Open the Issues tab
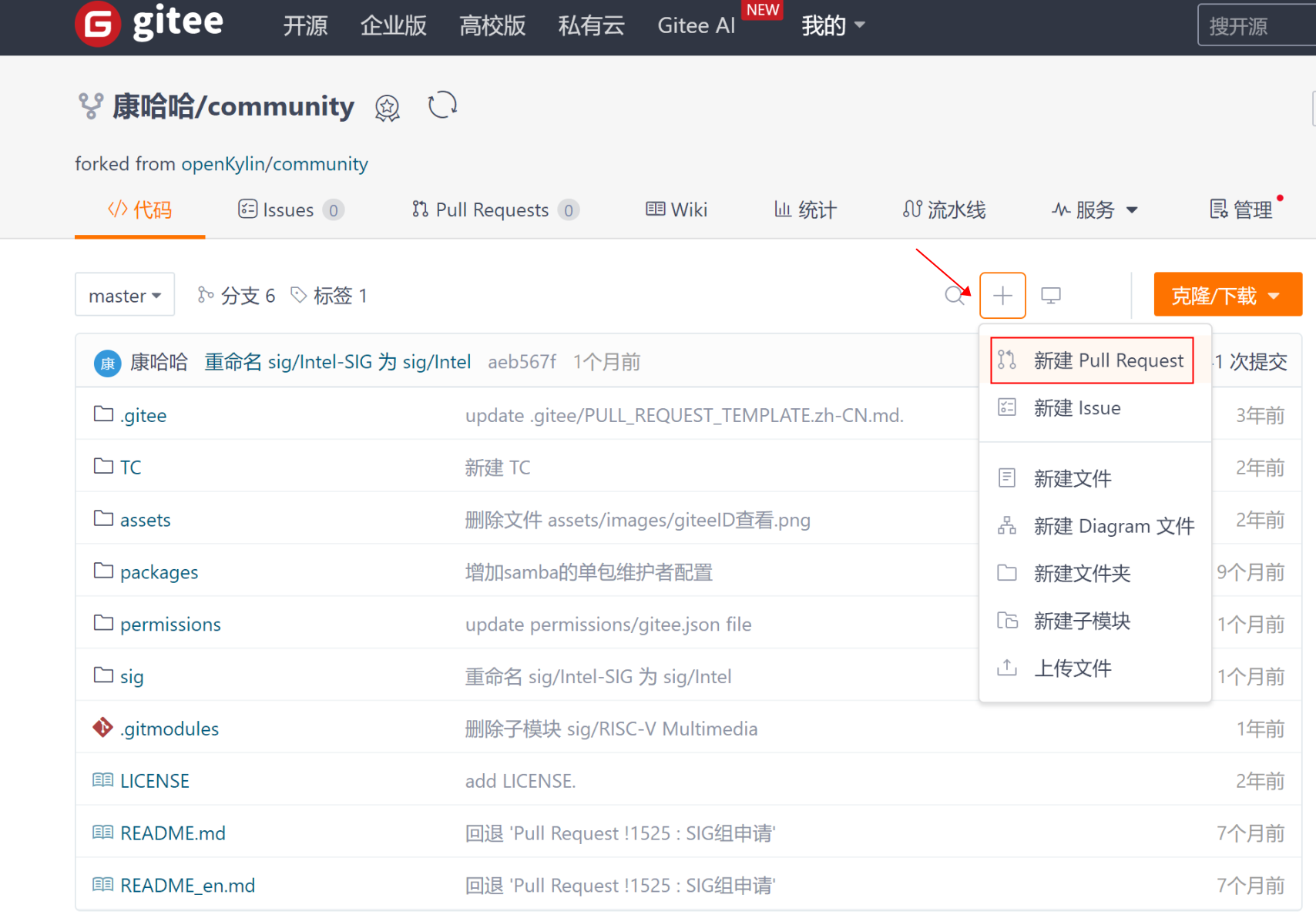The image size is (1316, 918). (x=291, y=209)
